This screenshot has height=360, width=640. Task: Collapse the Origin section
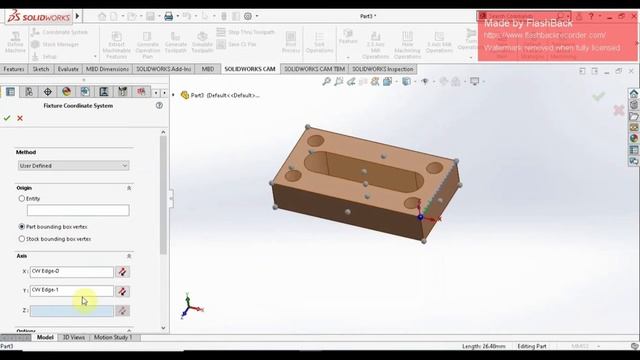tap(129, 188)
